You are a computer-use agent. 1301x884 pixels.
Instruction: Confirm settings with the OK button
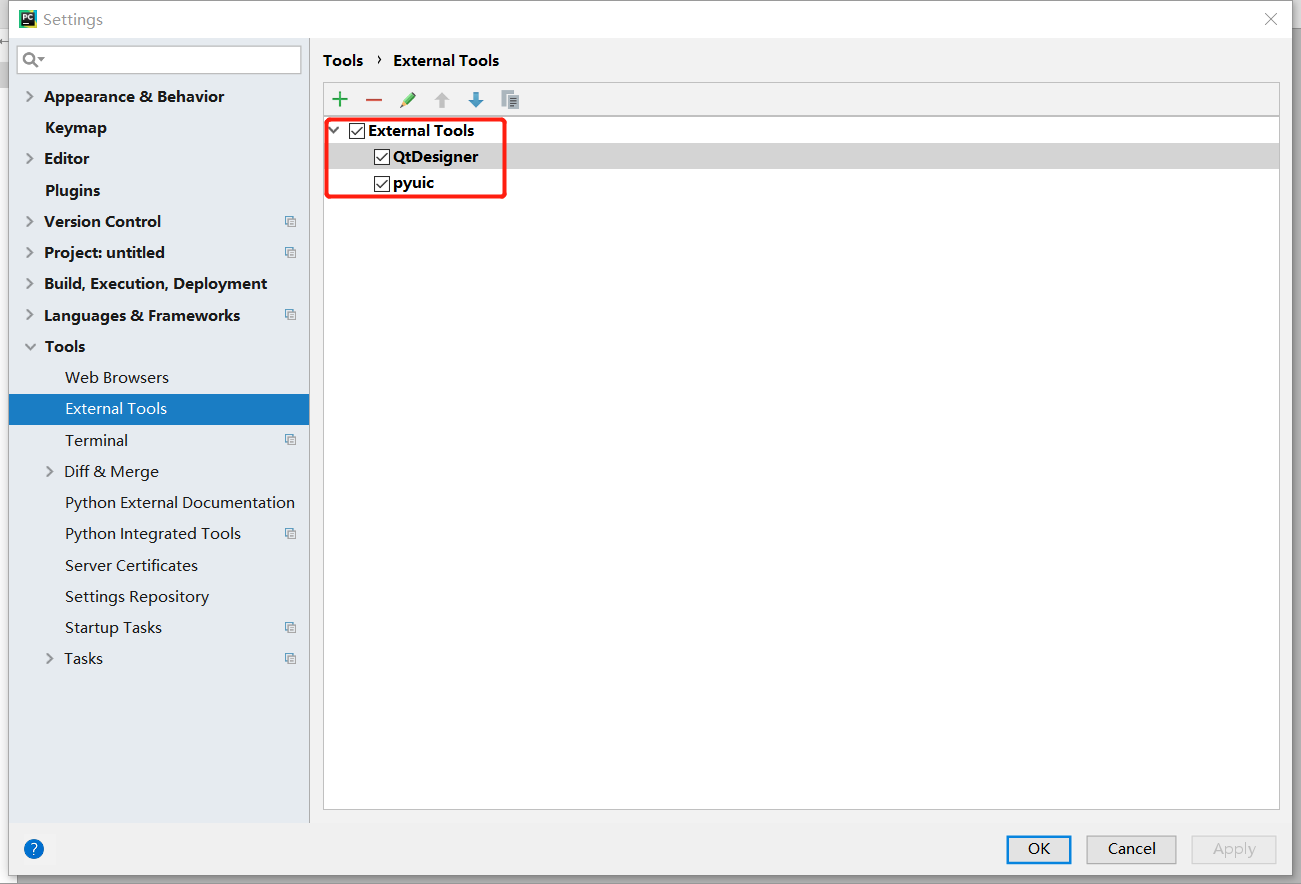click(x=1038, y=849)
